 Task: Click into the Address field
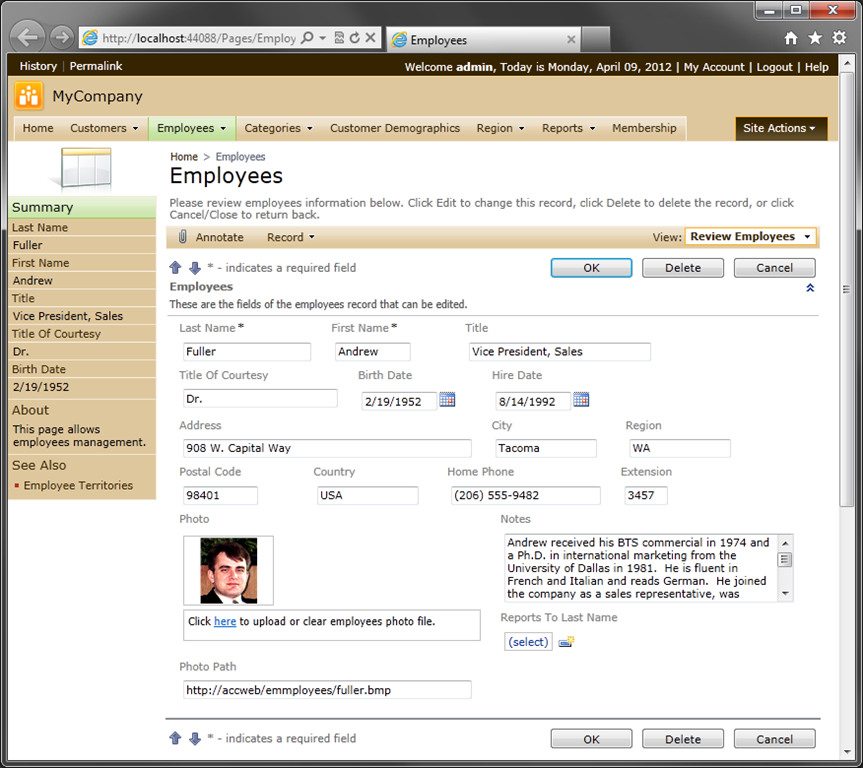327,448
